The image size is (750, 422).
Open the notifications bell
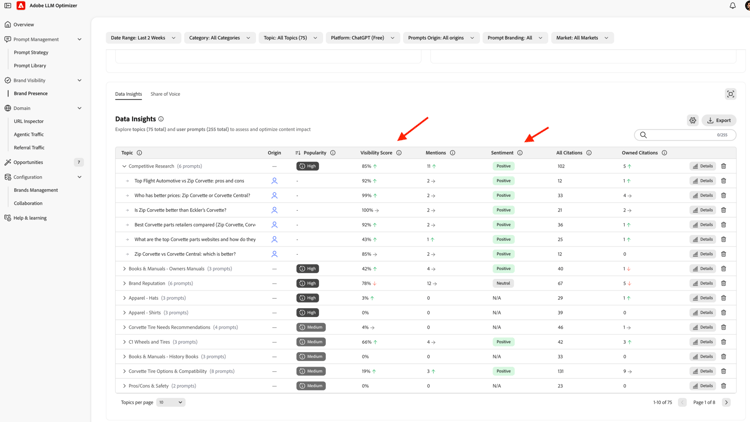[732, 6]
